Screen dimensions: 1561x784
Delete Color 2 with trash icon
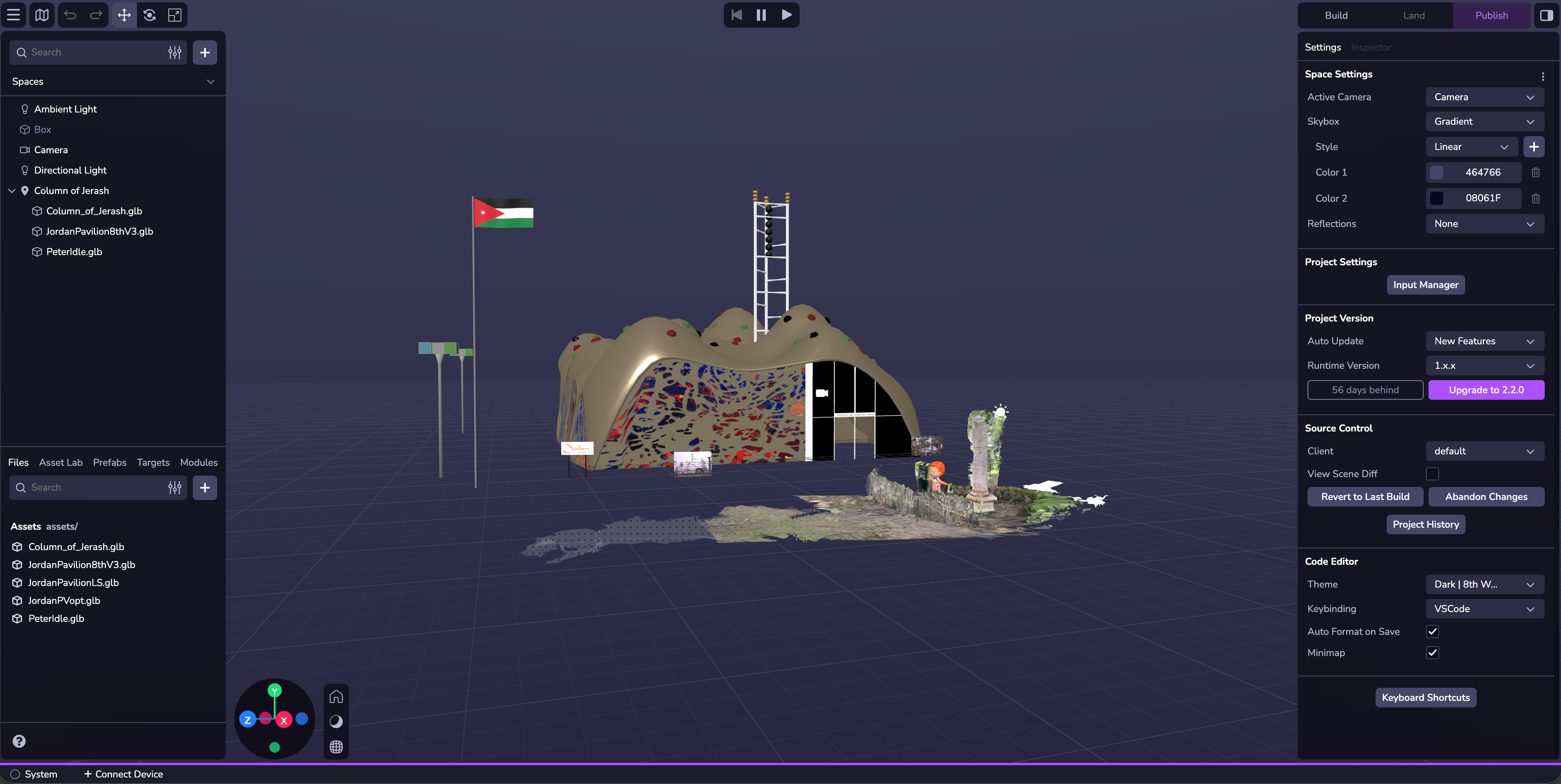1535,198
